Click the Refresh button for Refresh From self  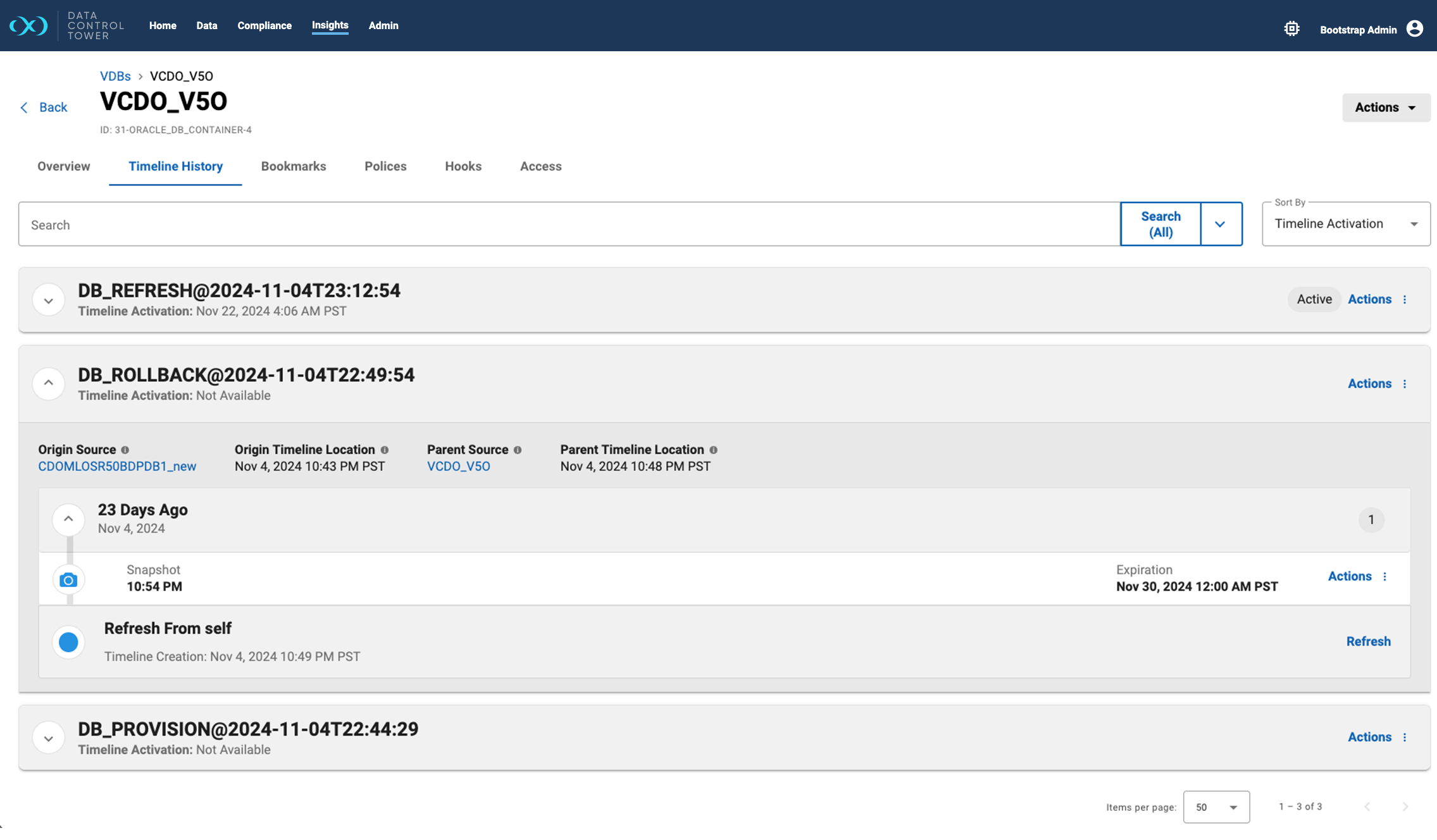pyautogui.click(x=1369, y=640)
